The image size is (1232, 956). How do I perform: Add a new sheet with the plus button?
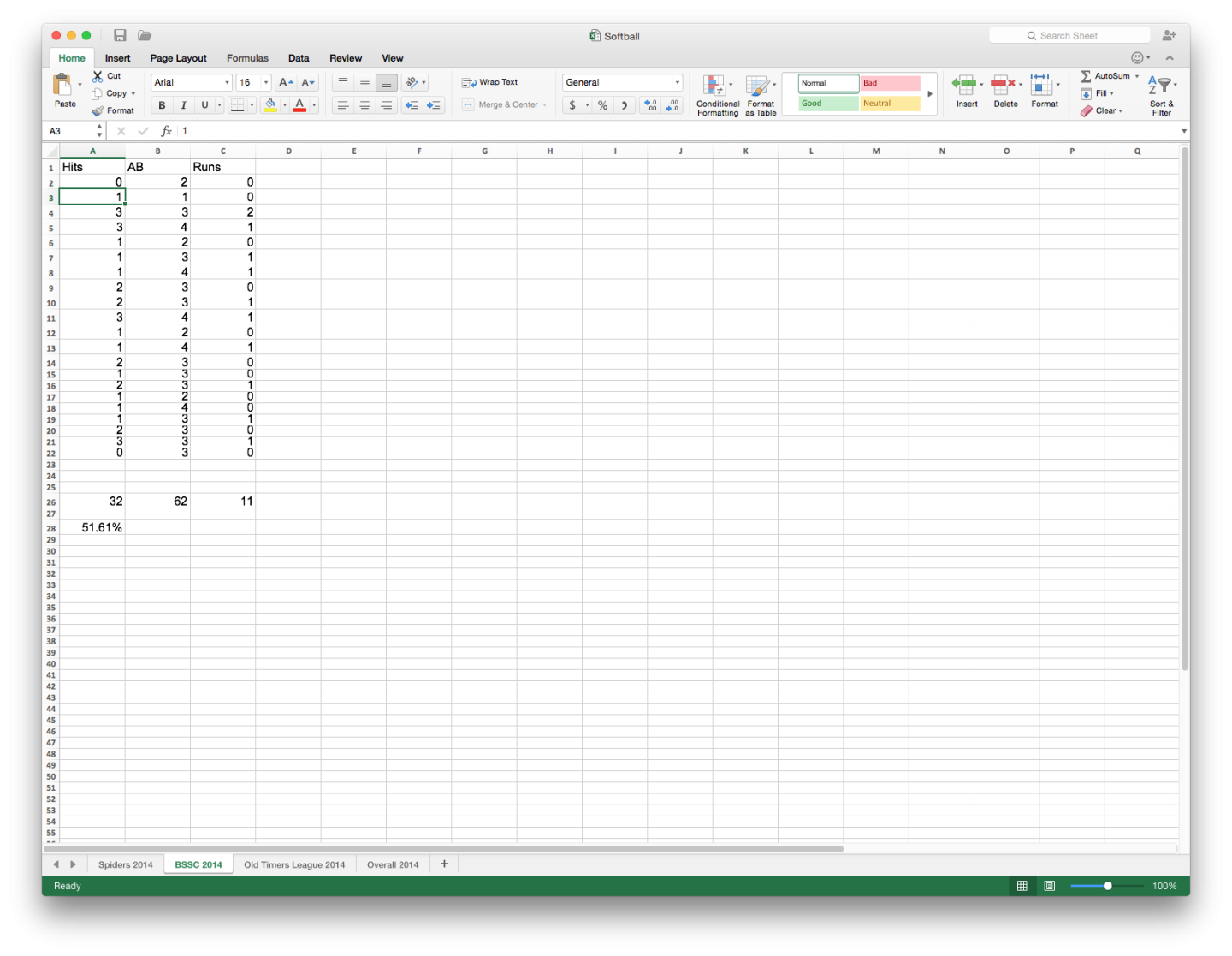444,864
